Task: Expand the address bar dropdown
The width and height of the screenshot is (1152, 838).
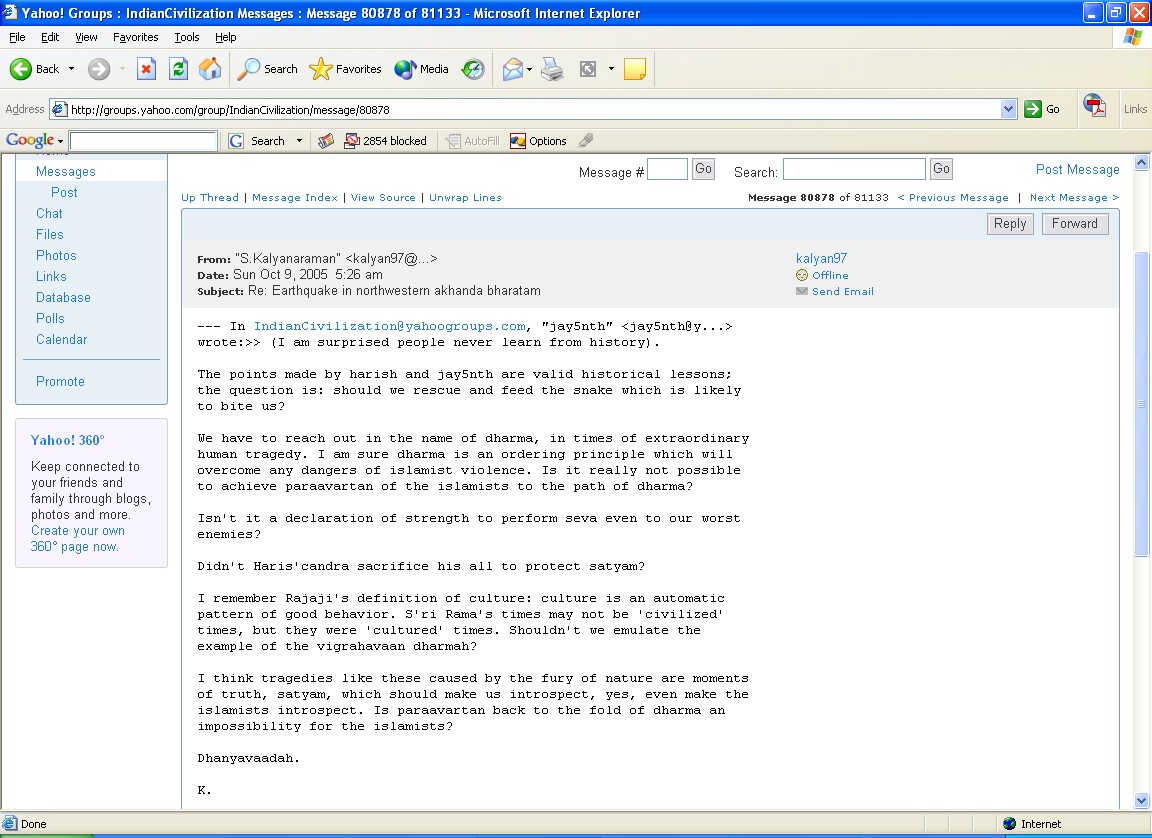Action: 1008,109
